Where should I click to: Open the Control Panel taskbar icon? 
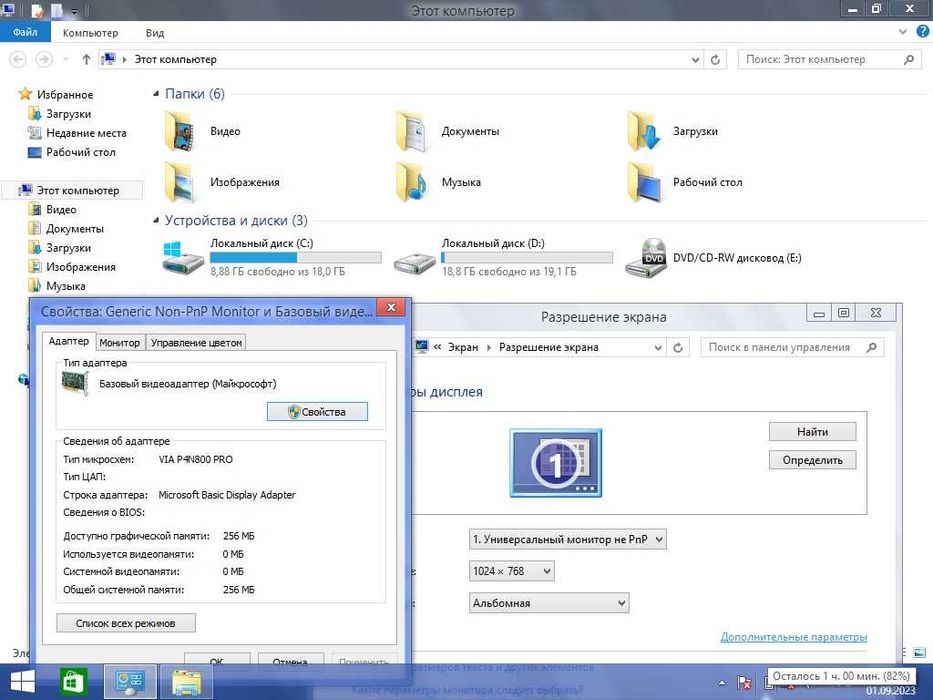click(130, 682)
